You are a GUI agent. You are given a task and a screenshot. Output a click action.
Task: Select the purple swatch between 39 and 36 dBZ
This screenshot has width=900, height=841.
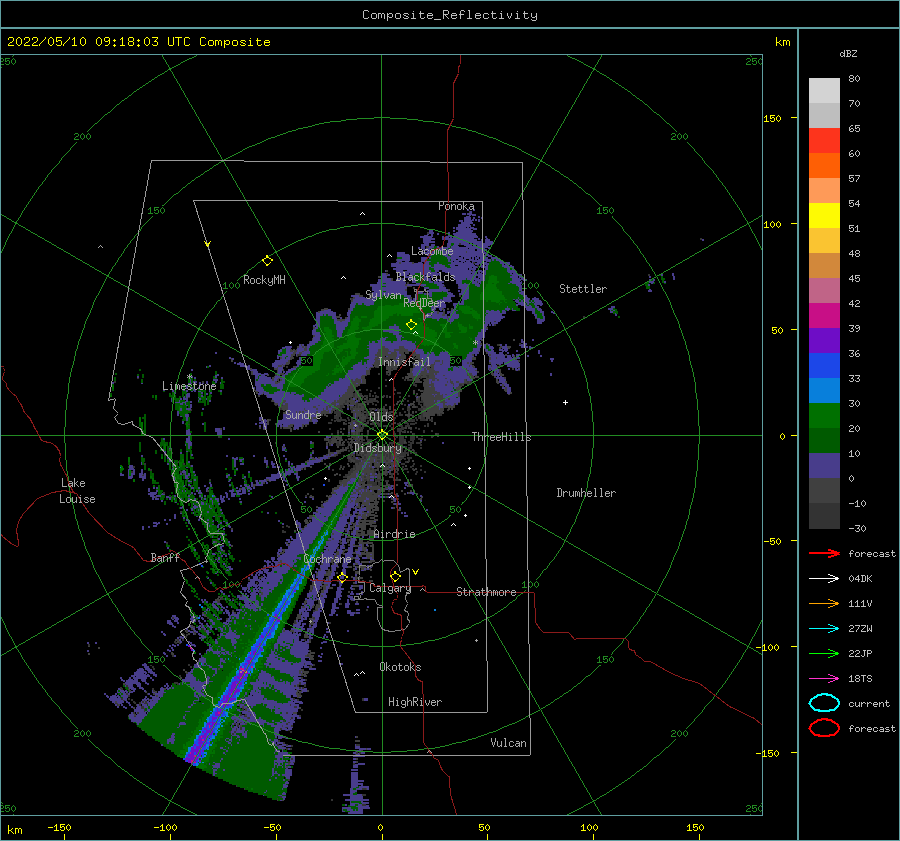(x=824, y=340)
